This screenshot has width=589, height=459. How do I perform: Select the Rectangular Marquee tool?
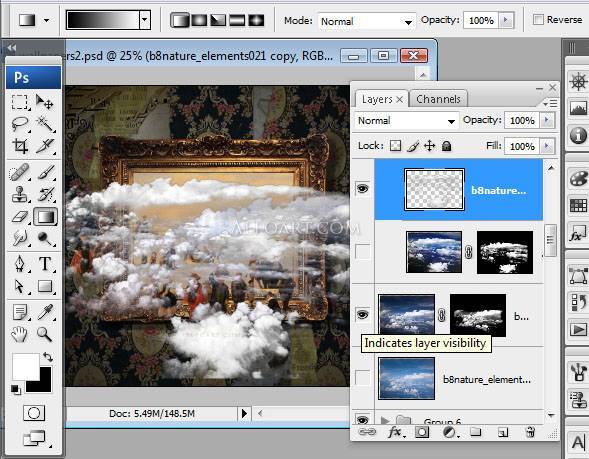[20, 102]
